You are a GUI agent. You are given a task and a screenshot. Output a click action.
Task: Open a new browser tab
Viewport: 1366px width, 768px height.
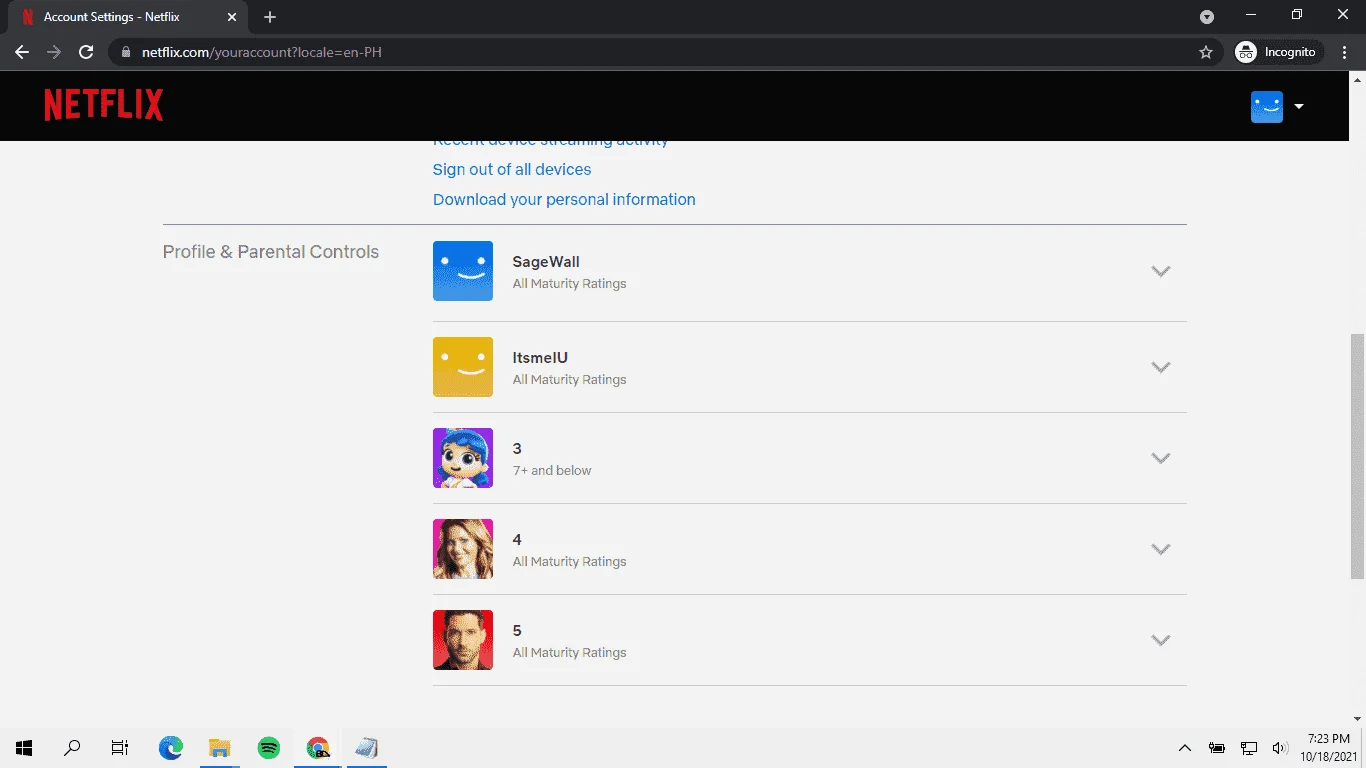(270, 17)
